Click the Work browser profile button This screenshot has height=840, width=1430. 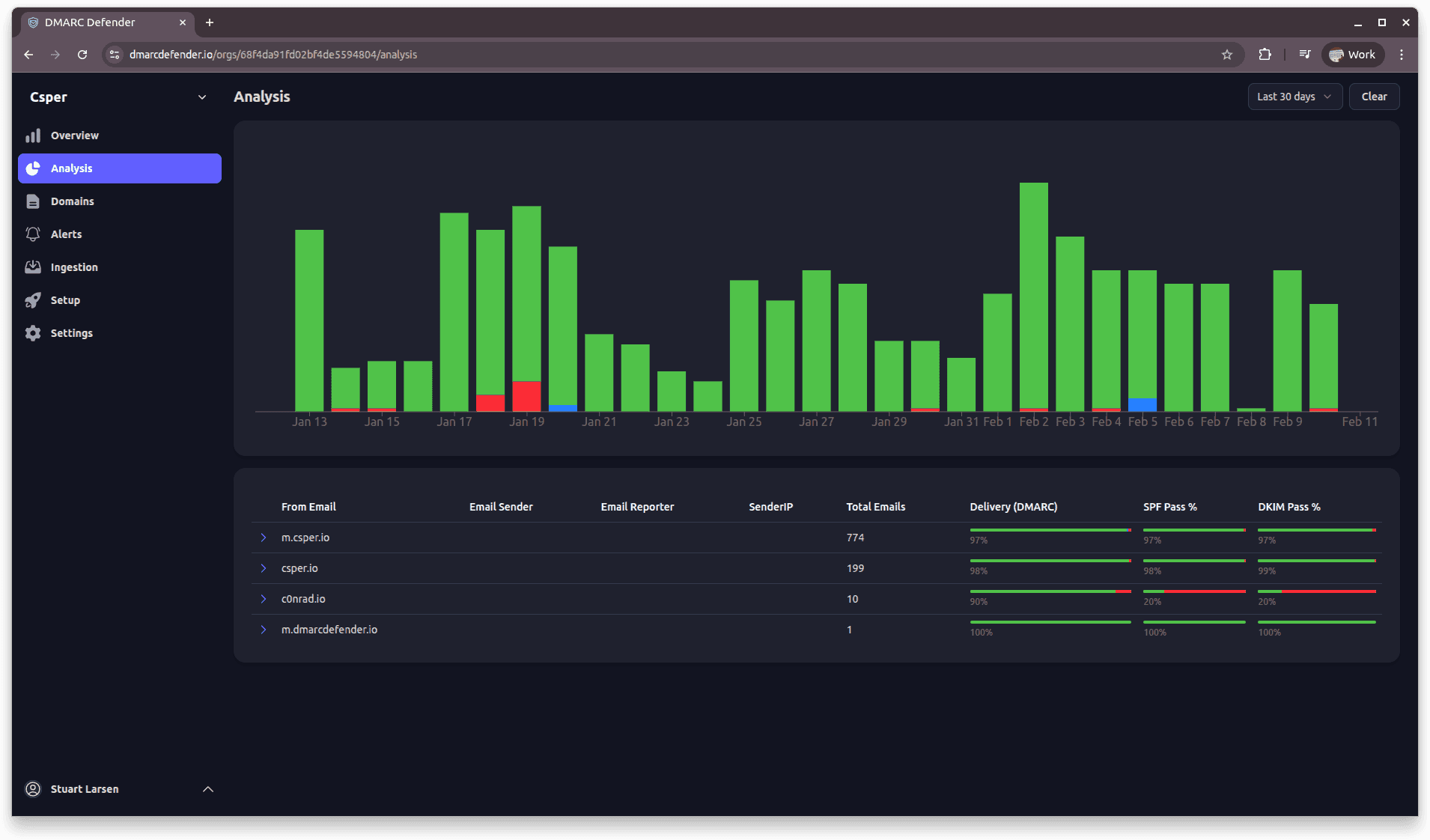click(1352, 54)
